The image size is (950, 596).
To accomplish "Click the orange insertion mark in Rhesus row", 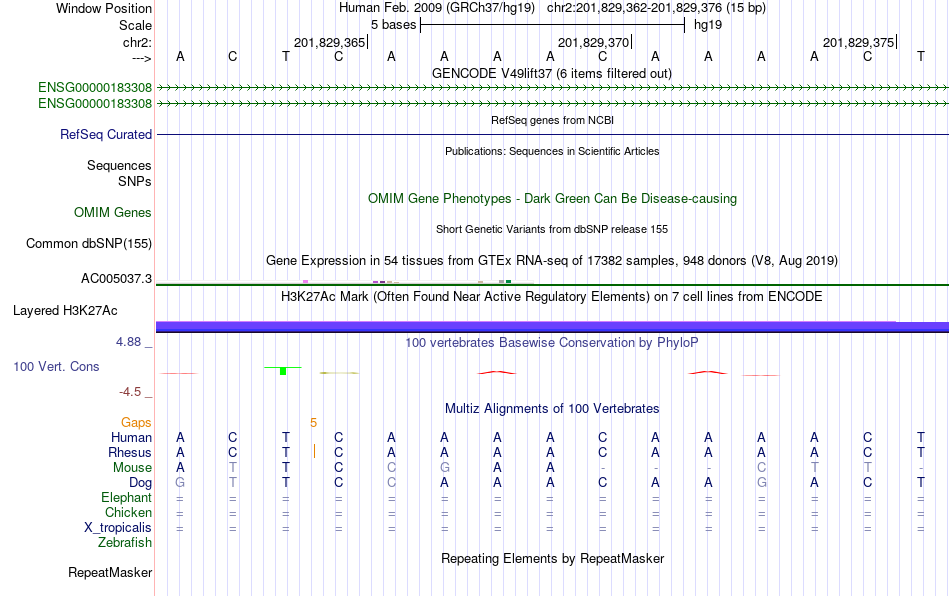I will tap(314, 451).
